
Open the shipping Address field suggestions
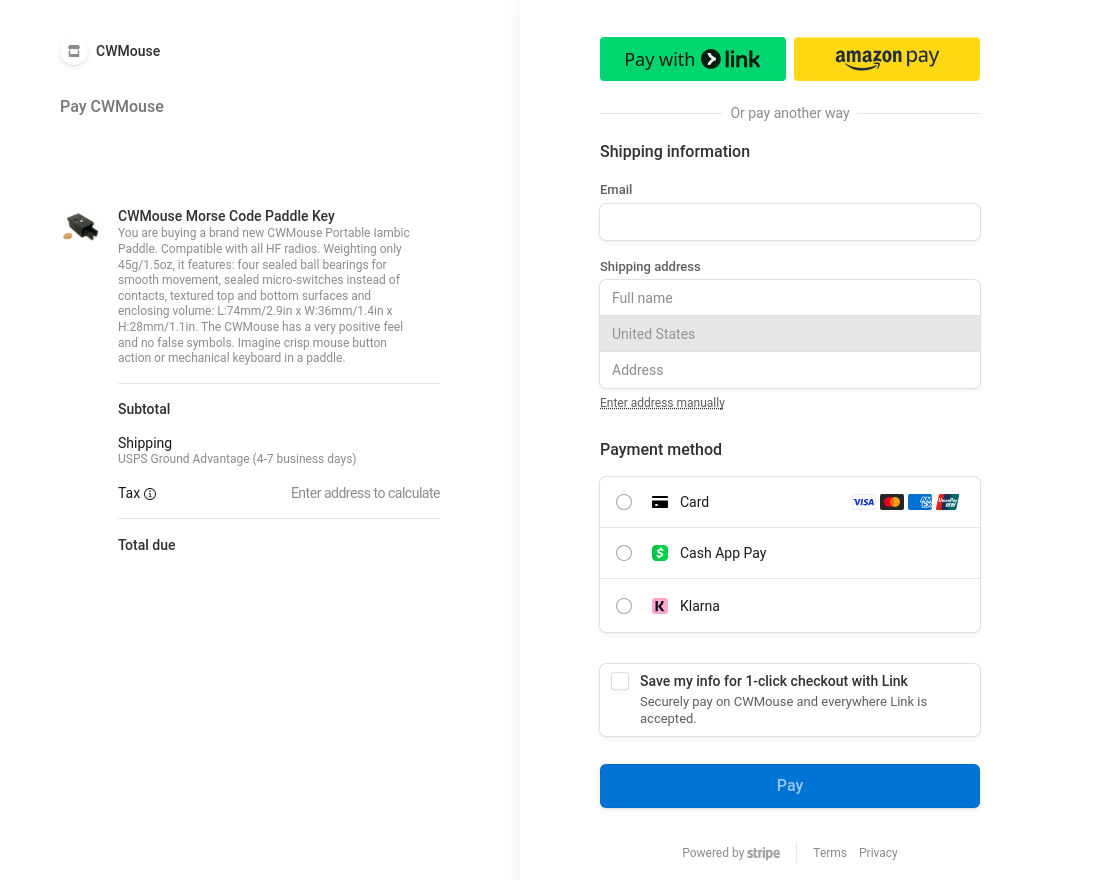(790, 370)
